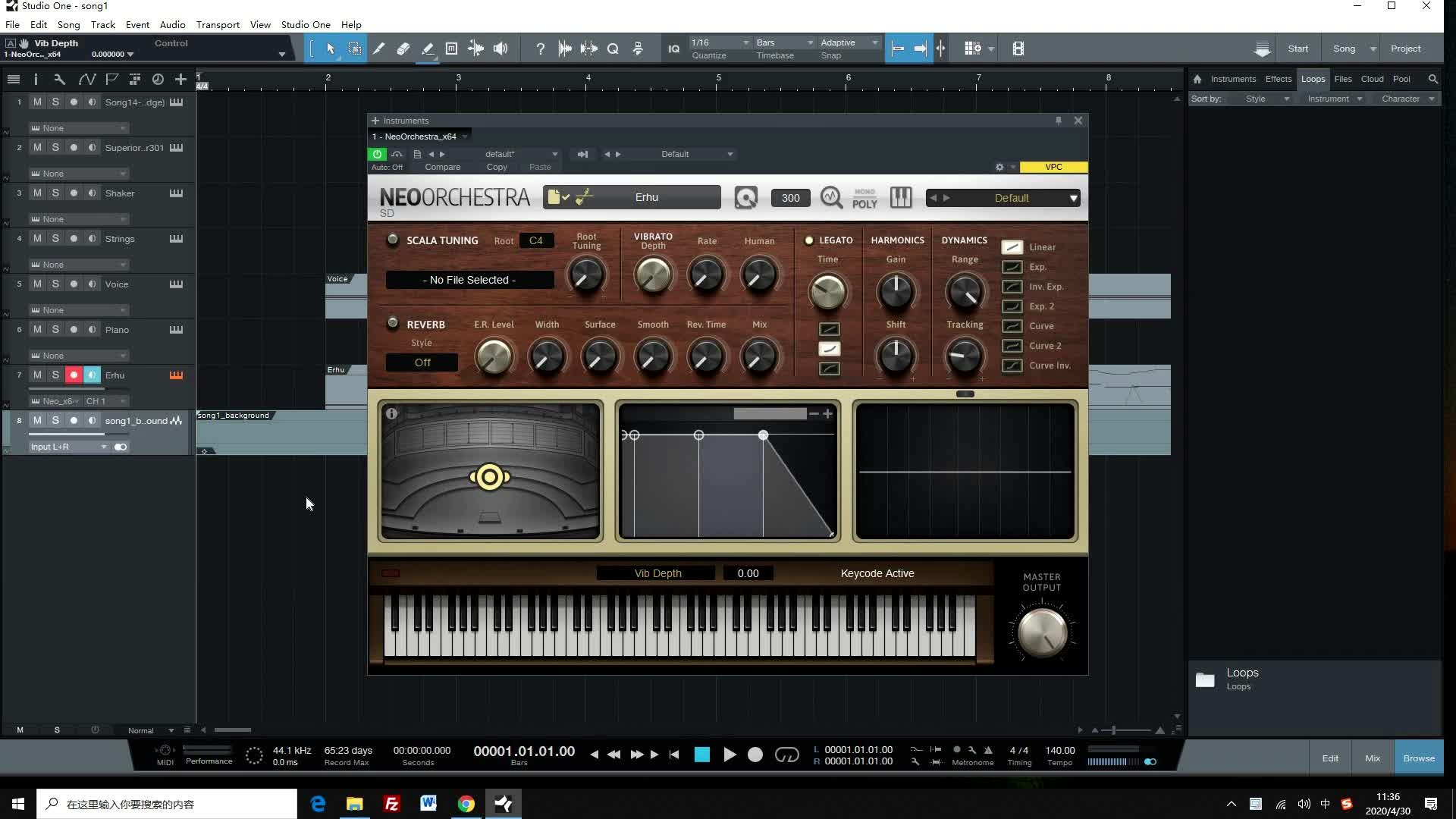Open NeoOrchestra keyboard settings icon

[900, 198]
